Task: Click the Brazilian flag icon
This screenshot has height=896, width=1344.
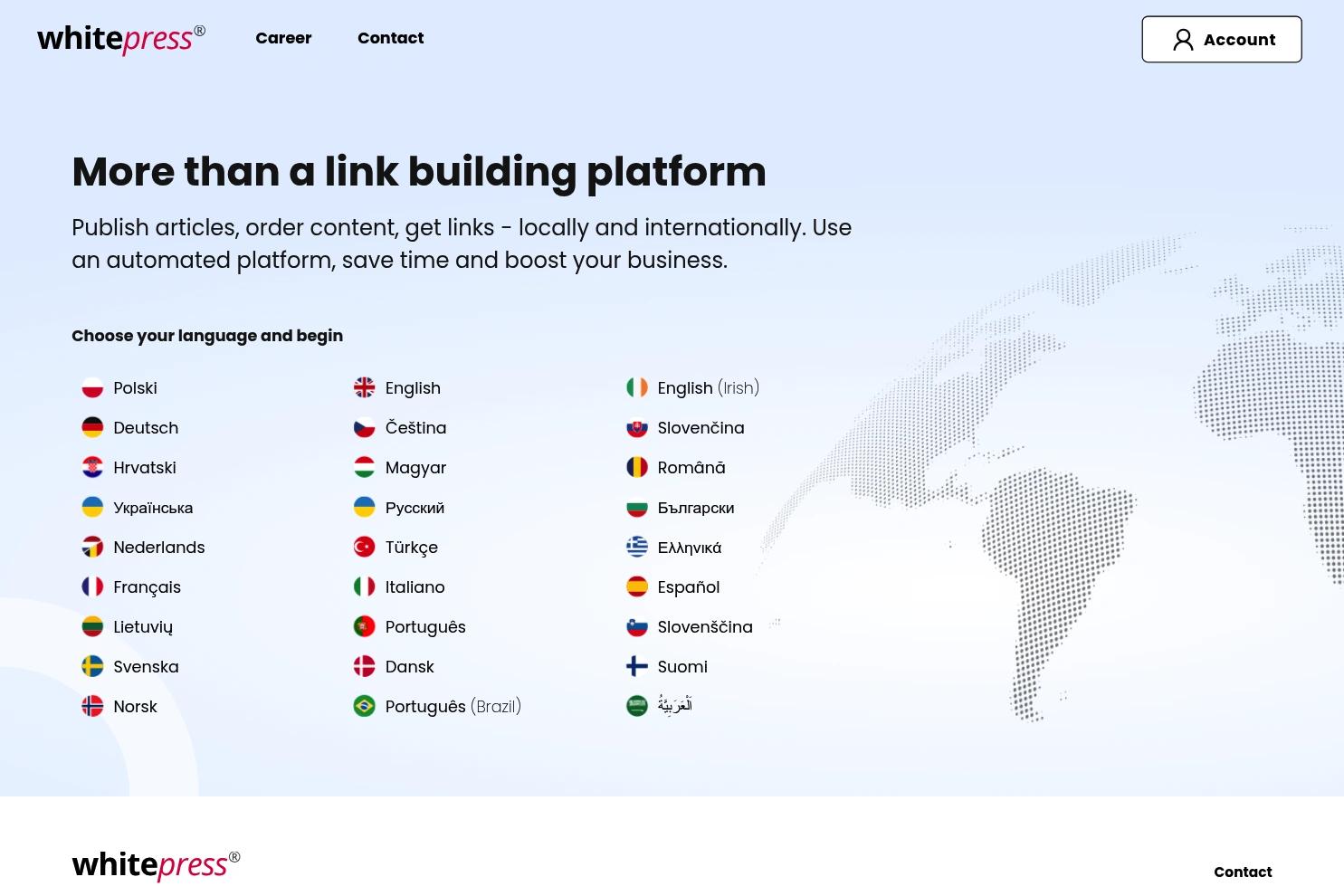Action: click(x=364, y=707)
